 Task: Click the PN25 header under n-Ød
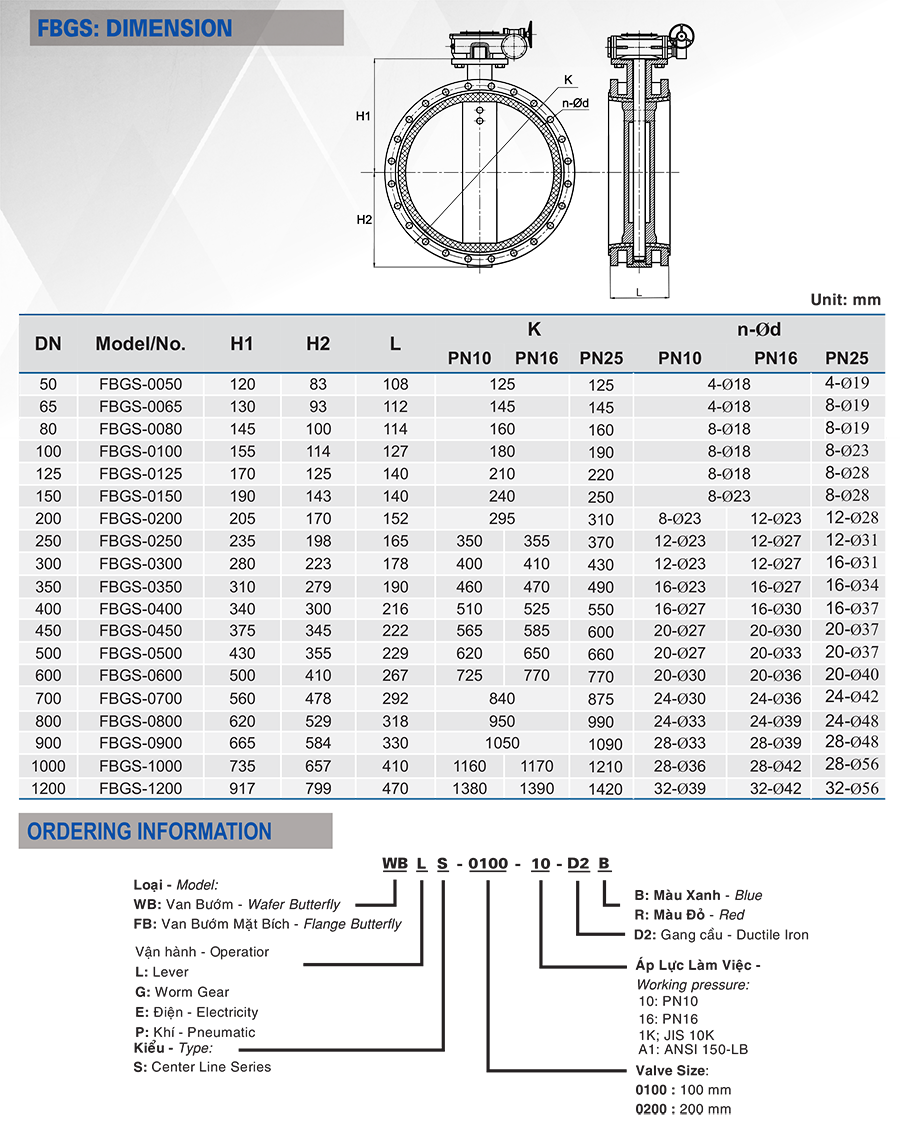pos(847,358)
